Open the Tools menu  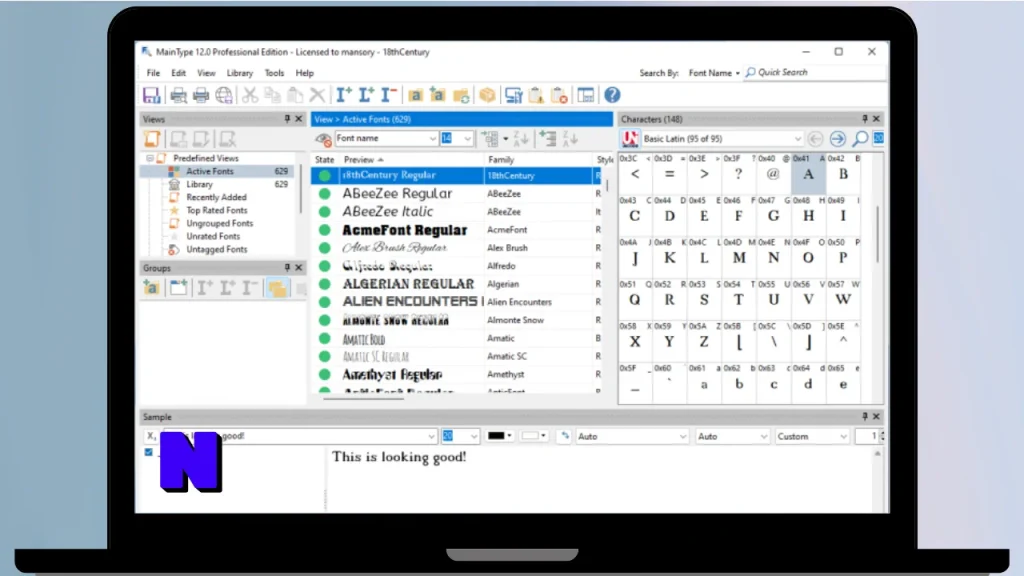274,73
